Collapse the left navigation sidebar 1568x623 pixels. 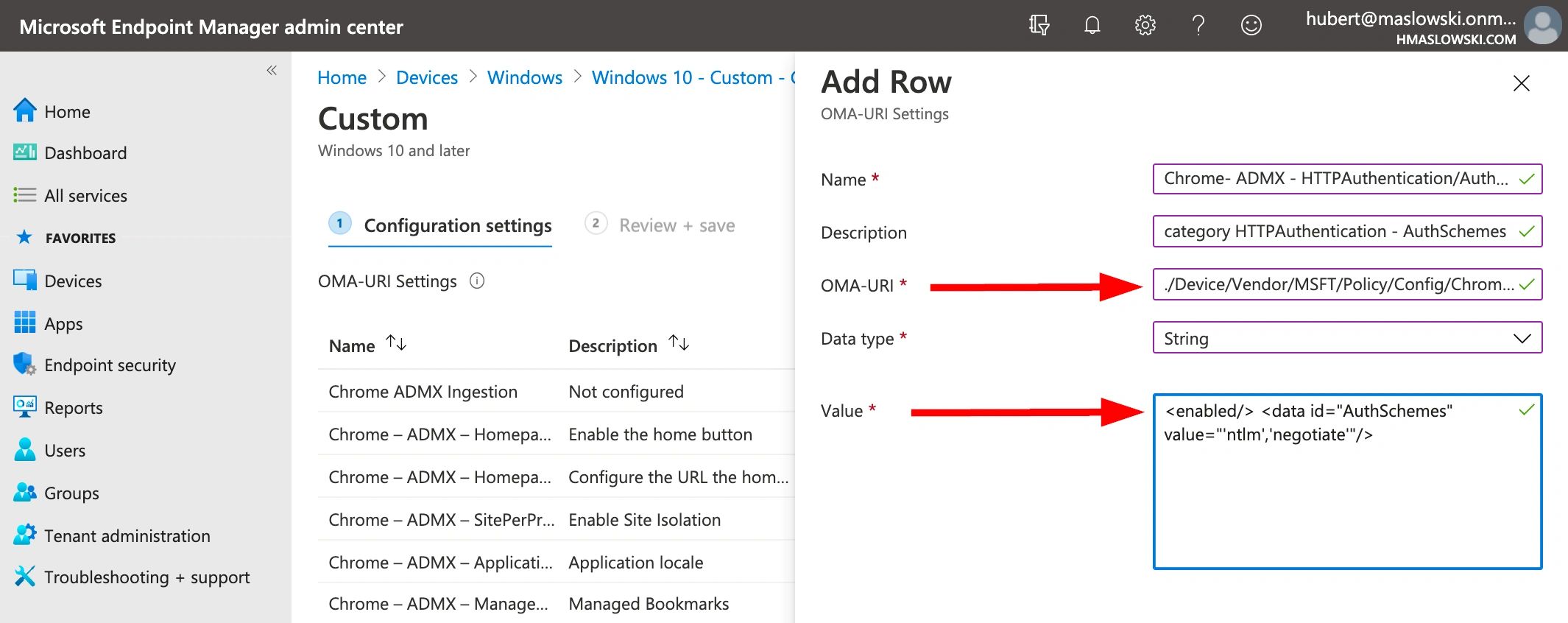click(272, 71)
